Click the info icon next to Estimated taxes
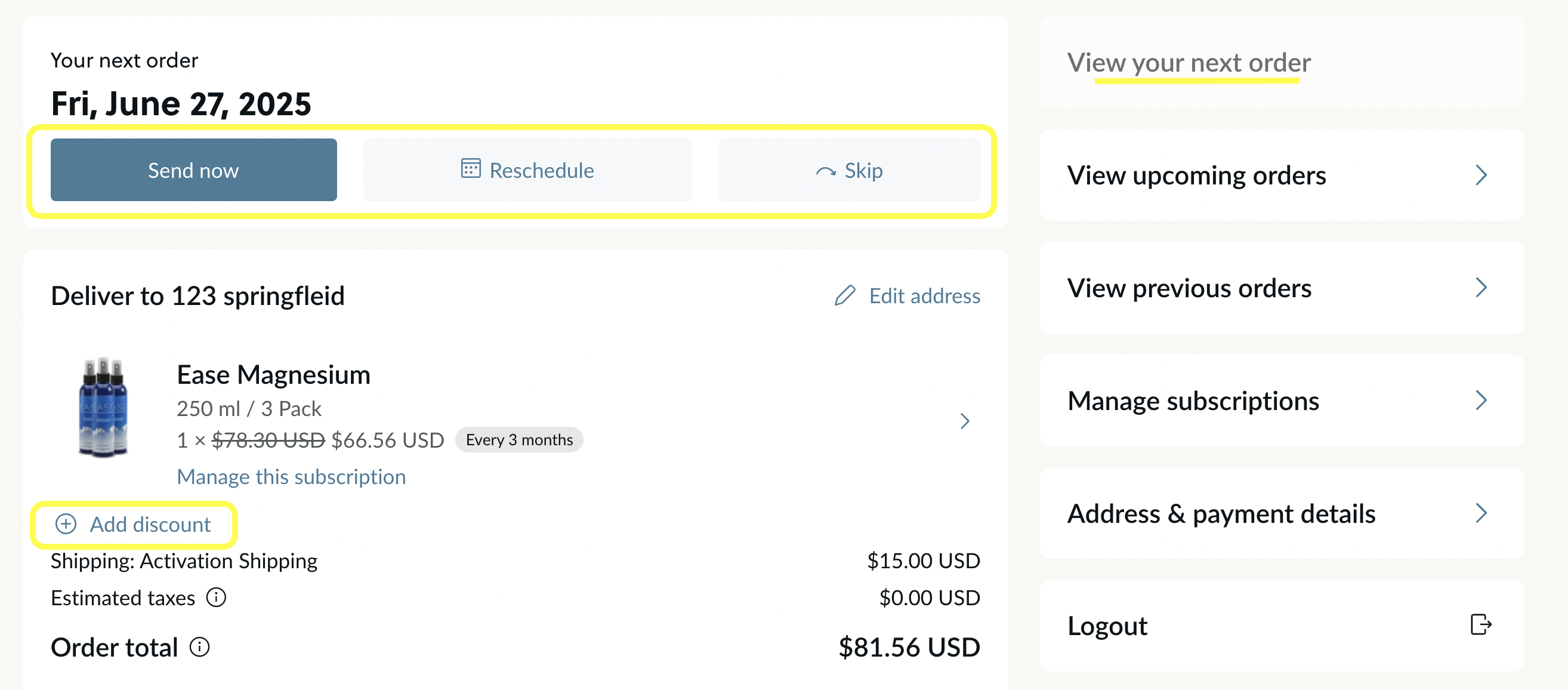Viewport: 1568px width, 690px height. click(x=216, y=597)
